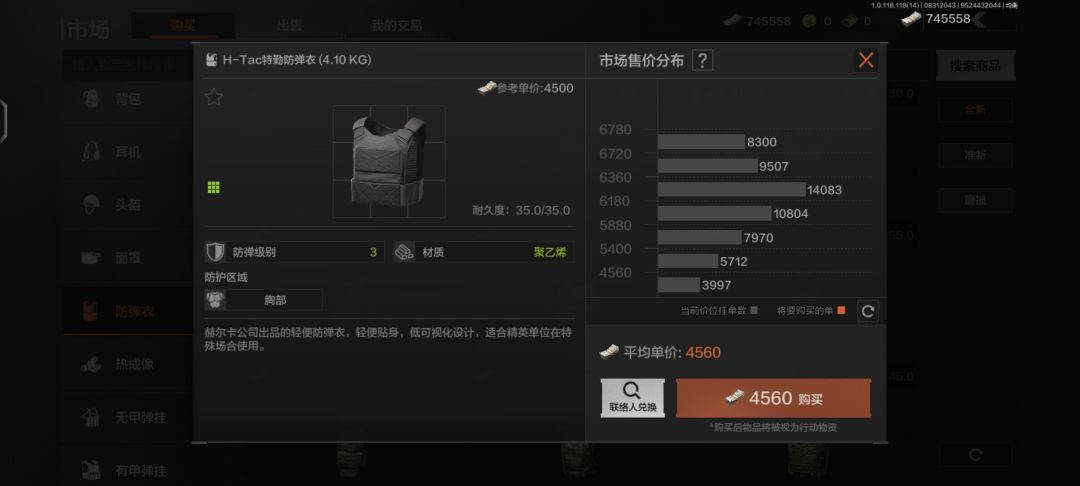
Task: Select the 14083 listings price bar
Action: click(x=731, y=189)
